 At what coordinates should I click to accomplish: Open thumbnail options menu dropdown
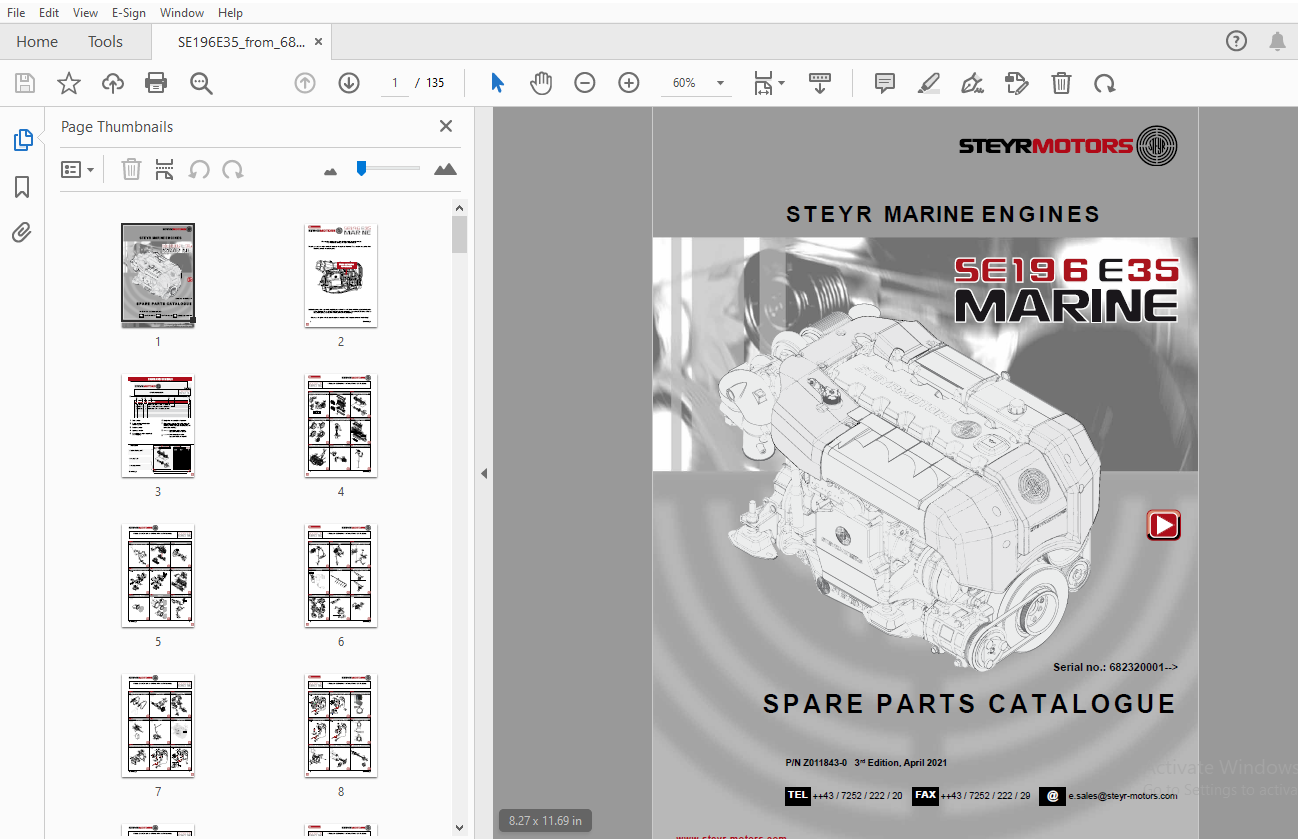click(x=78, y=170)
